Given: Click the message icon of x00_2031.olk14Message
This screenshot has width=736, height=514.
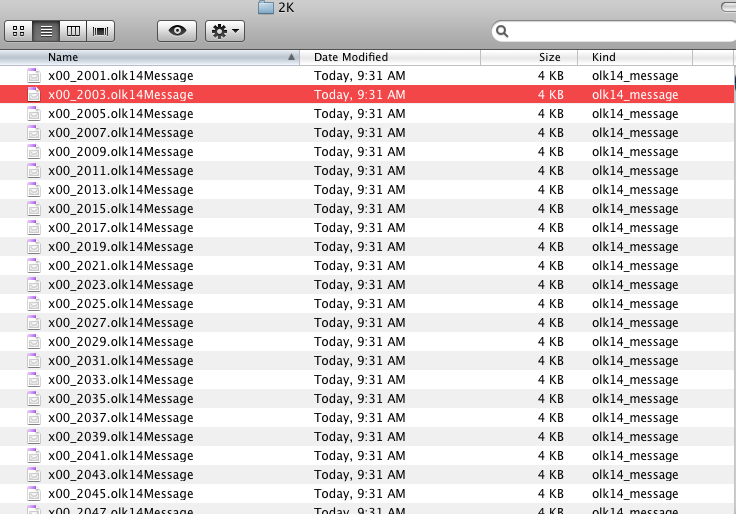Looking at the screenshot, I should click(x=34, y=361).
